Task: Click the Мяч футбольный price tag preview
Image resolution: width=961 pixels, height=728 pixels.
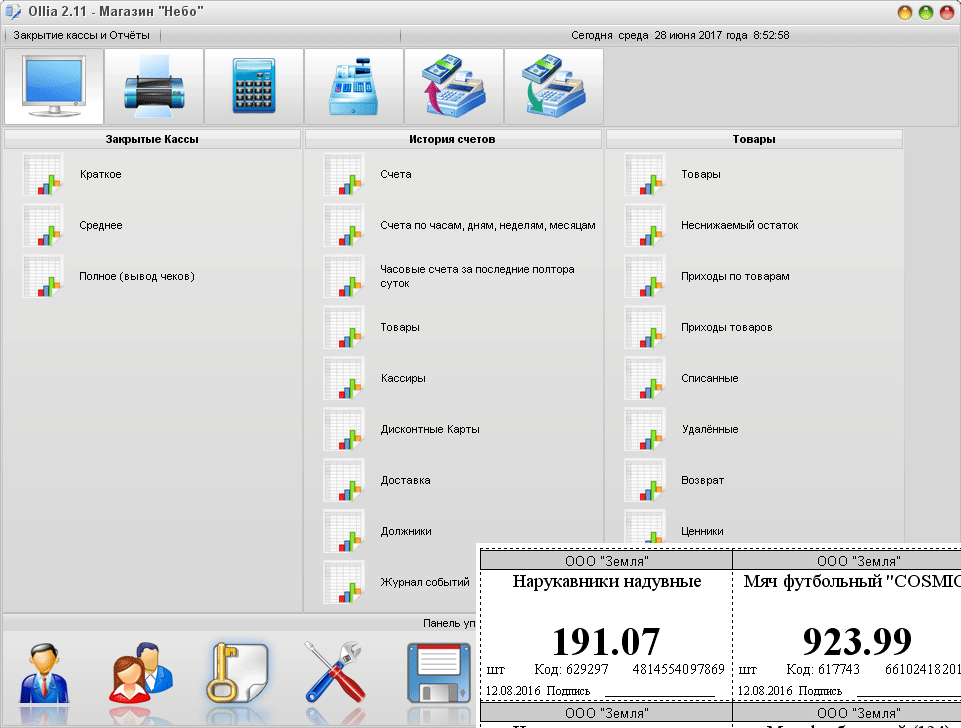Action: click(x=847, y=626)
